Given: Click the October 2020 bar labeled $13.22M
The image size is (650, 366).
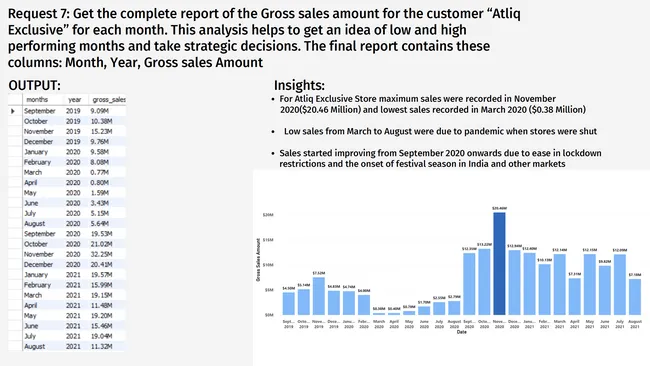Looking at the screenshot, I should [484, 282].
